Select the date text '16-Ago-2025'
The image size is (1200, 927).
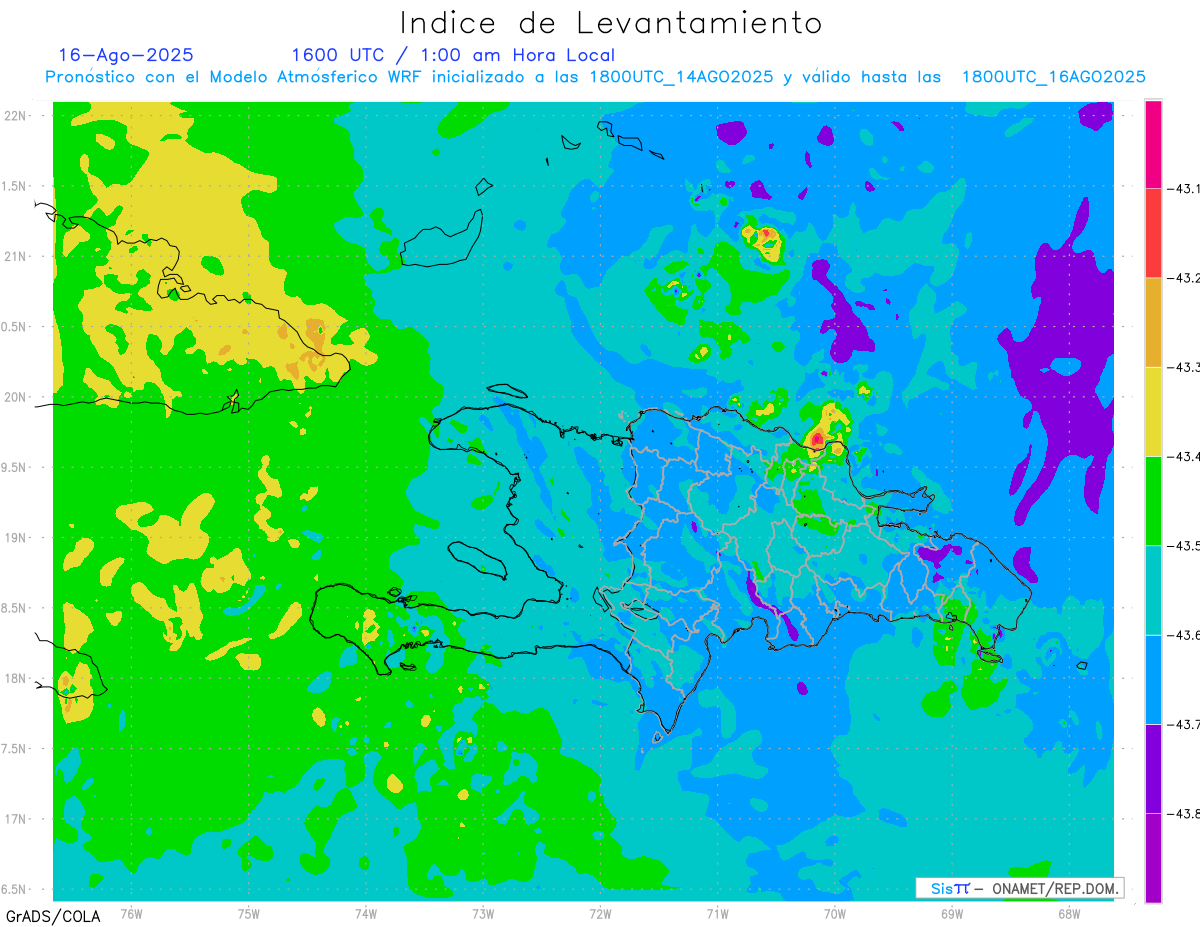point(126,55)
